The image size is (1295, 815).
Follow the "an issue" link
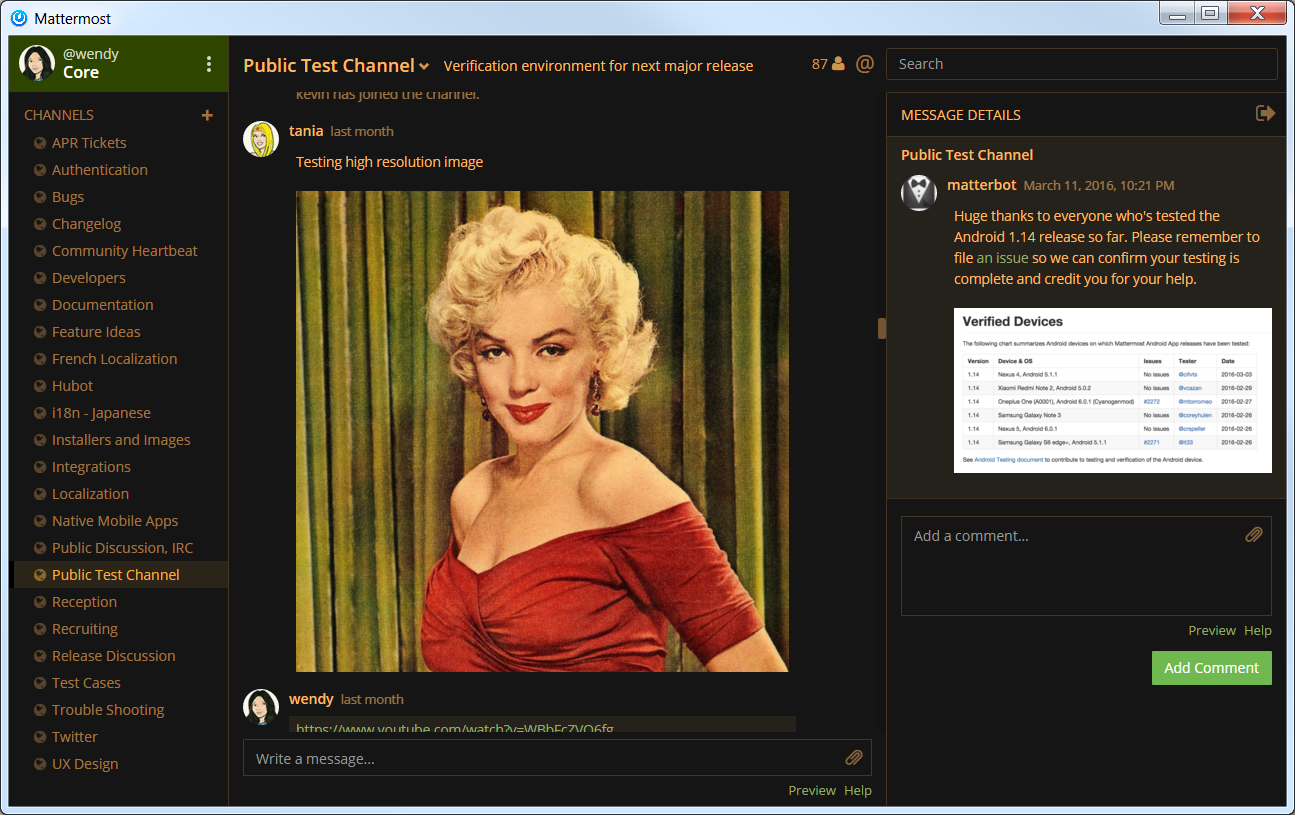[1003, 258]
